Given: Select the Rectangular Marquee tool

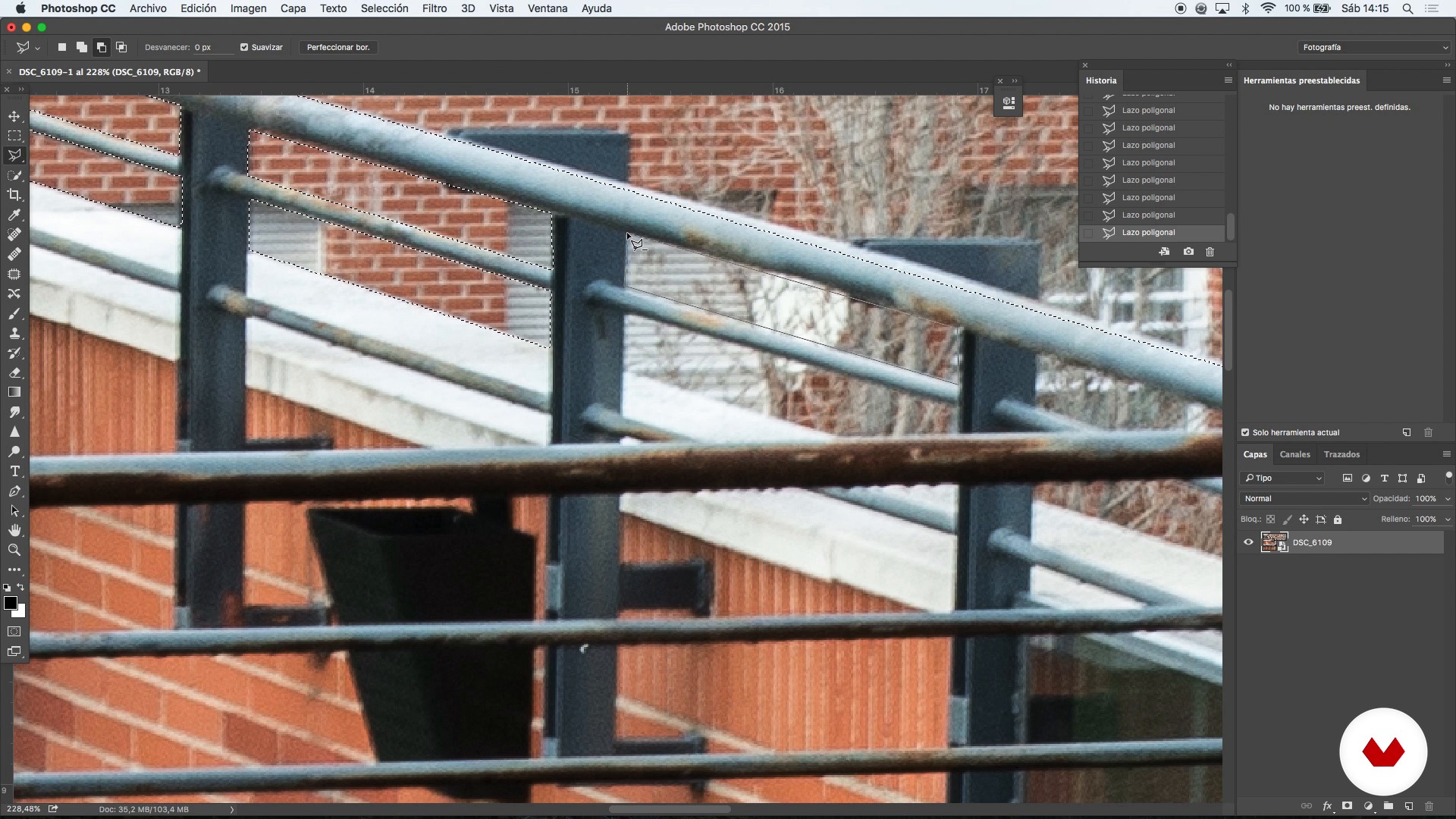Looking at the screenshot, I should tap(14, 136).
